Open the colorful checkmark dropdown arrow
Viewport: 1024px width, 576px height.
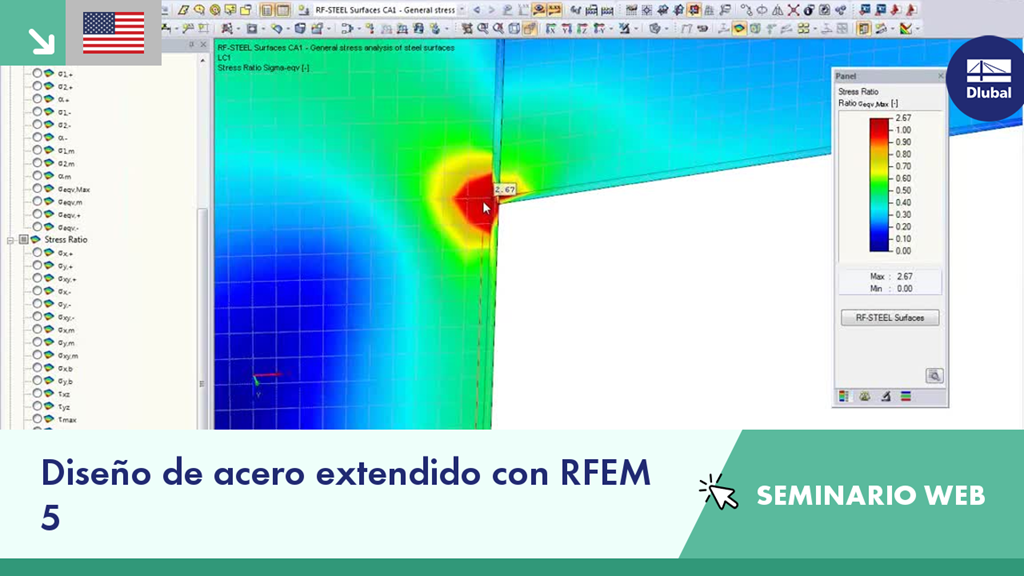(x=918, y=29)
